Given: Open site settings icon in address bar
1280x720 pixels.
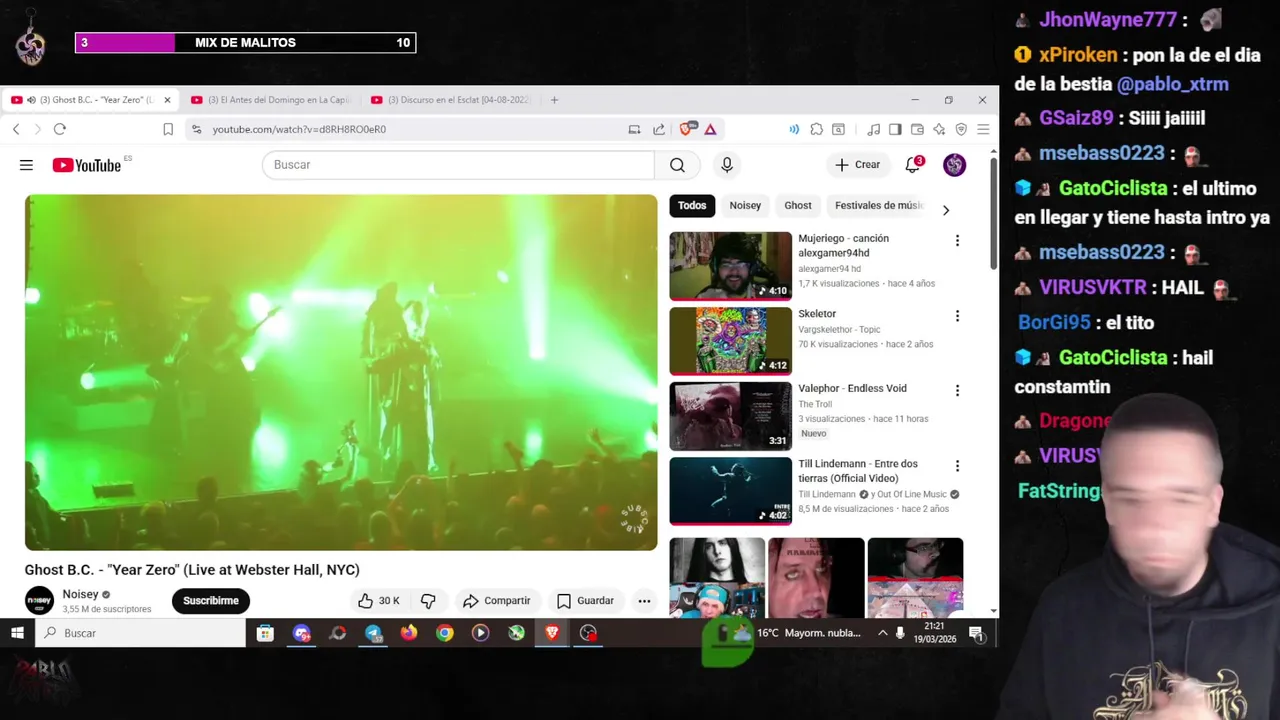Looking at the screenshot, I should coord(196,129).
